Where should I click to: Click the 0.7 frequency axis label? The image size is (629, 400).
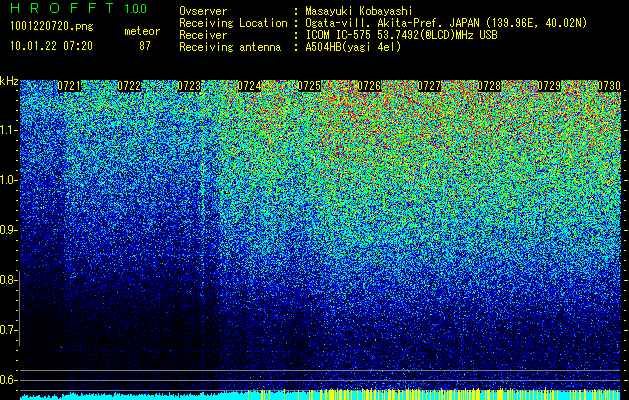tap(8, 330)
